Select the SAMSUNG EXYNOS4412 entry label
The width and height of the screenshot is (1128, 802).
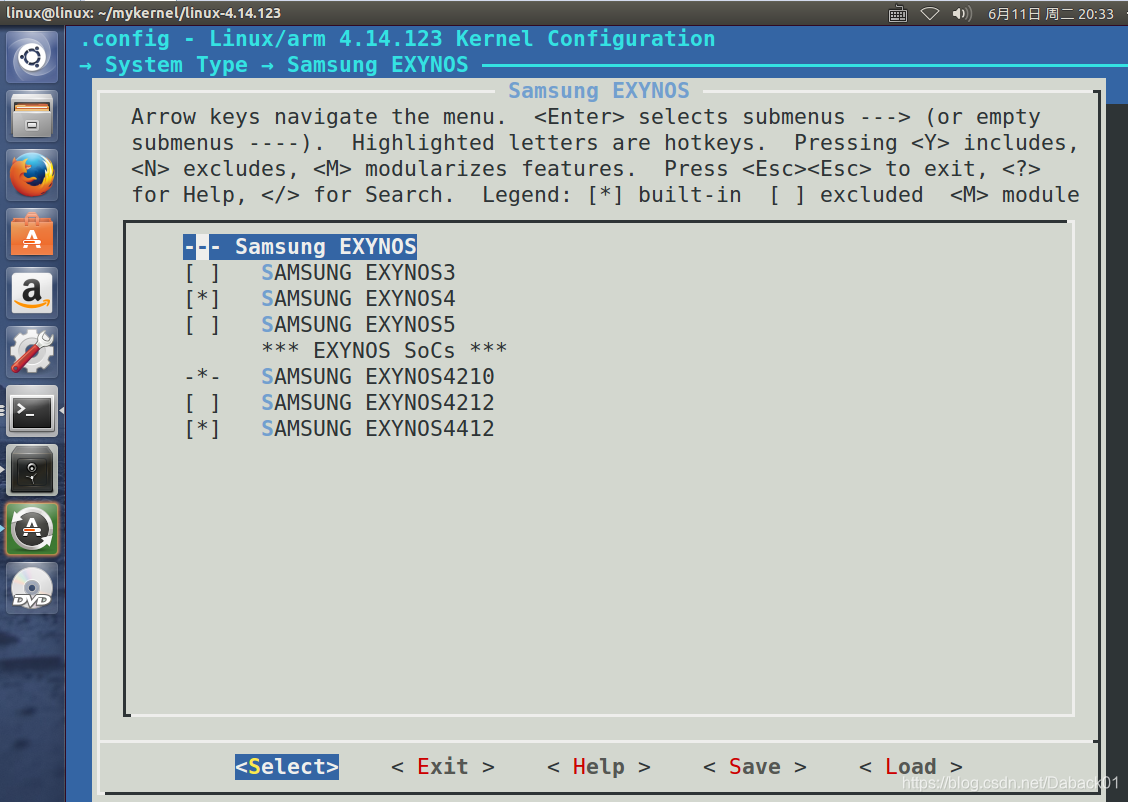(x=378, y=428)
